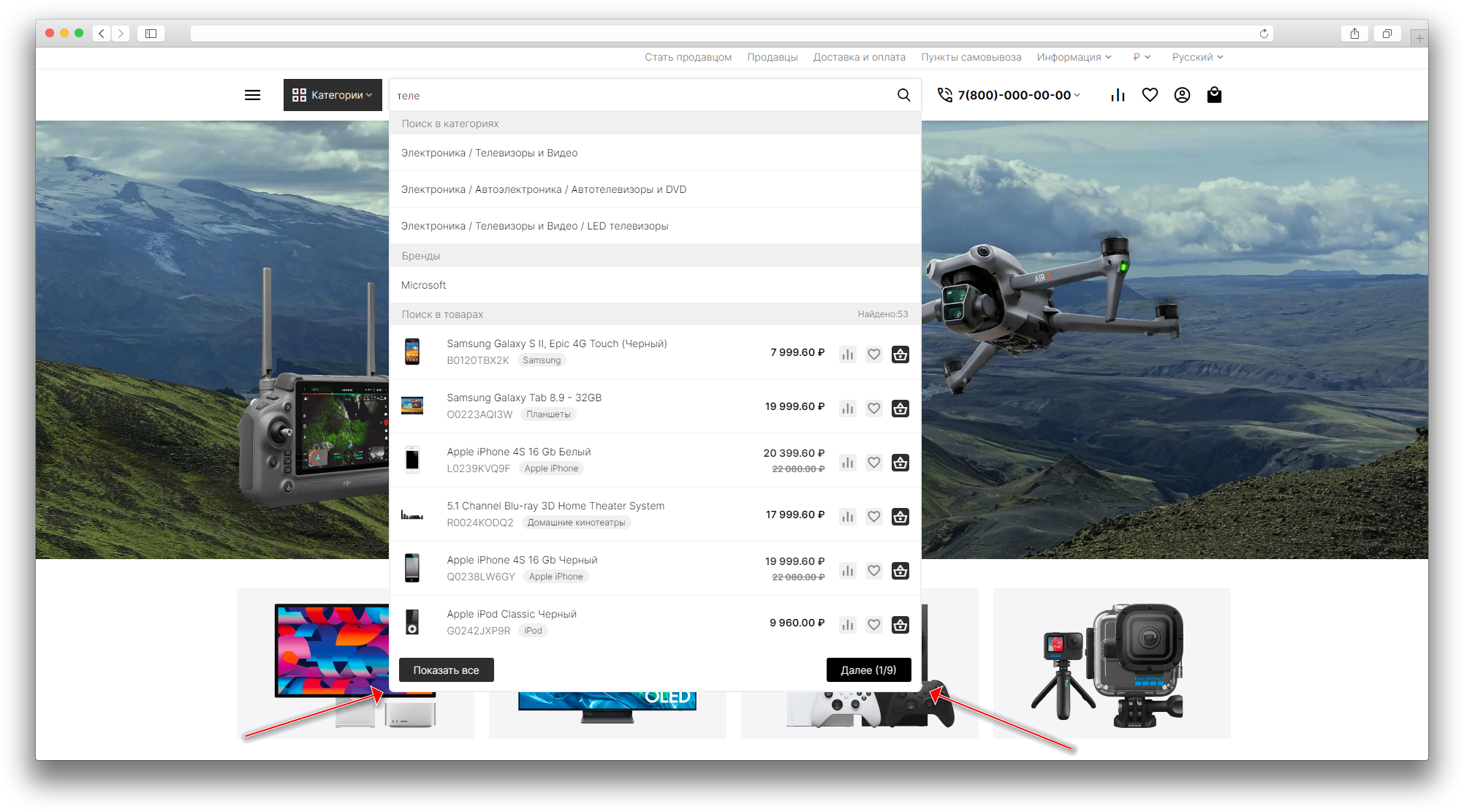The width and height of the screenshot is (1464, 812).
Task: Open the Русский language dropdown
Action: 1196,57
